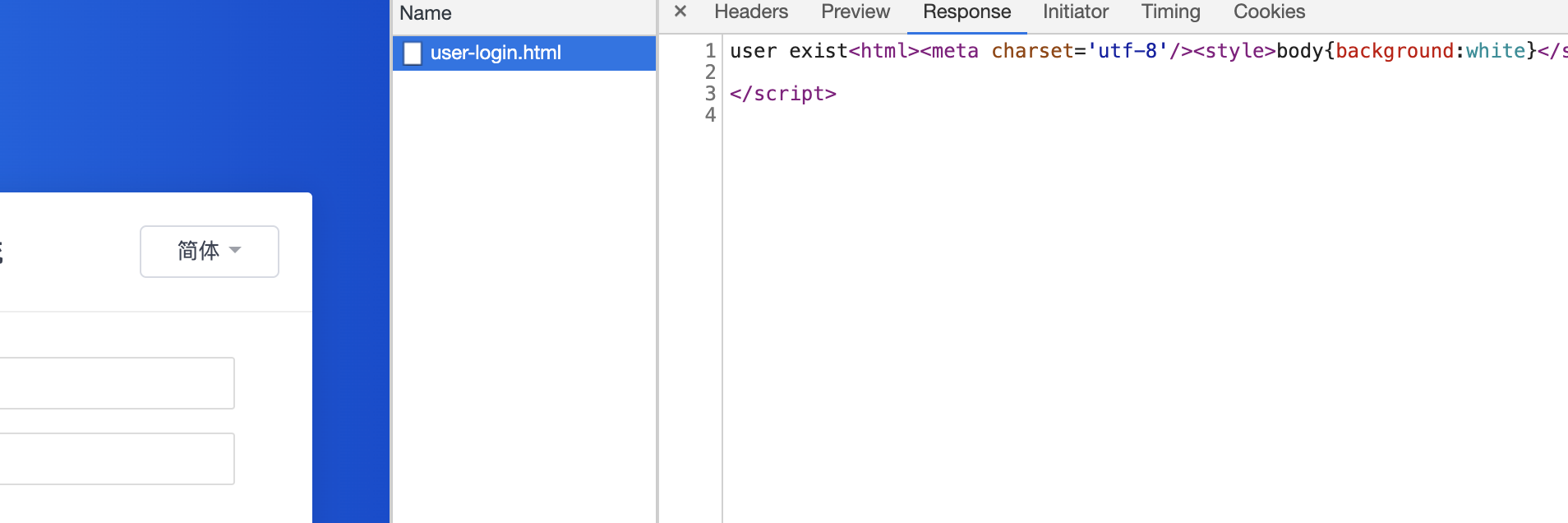Open the 简体 language dropdown
Viewport: 1568px width, 523px height.
click(x=210, y=251)
